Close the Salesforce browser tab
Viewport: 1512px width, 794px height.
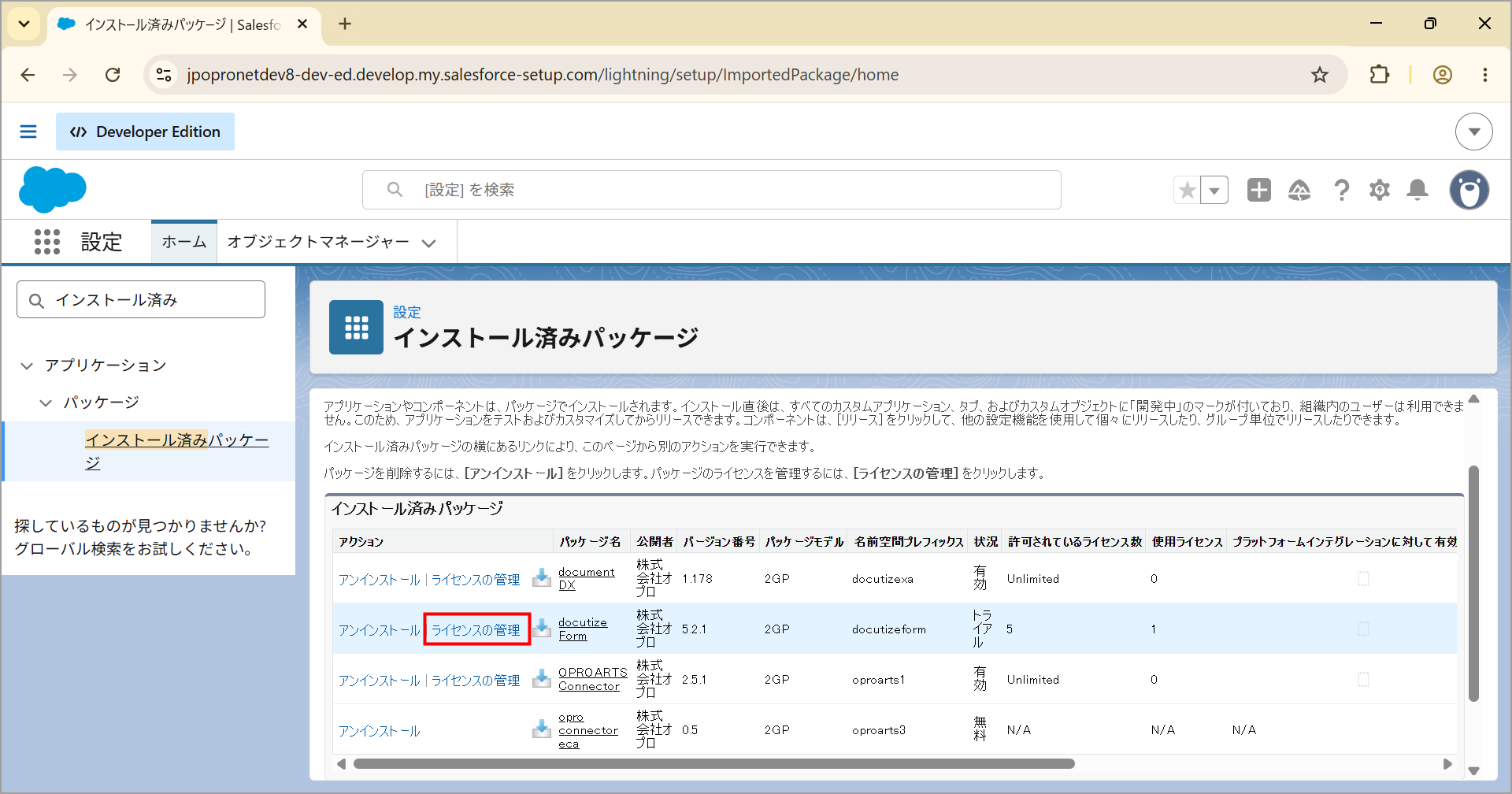[x=302, y=24]
